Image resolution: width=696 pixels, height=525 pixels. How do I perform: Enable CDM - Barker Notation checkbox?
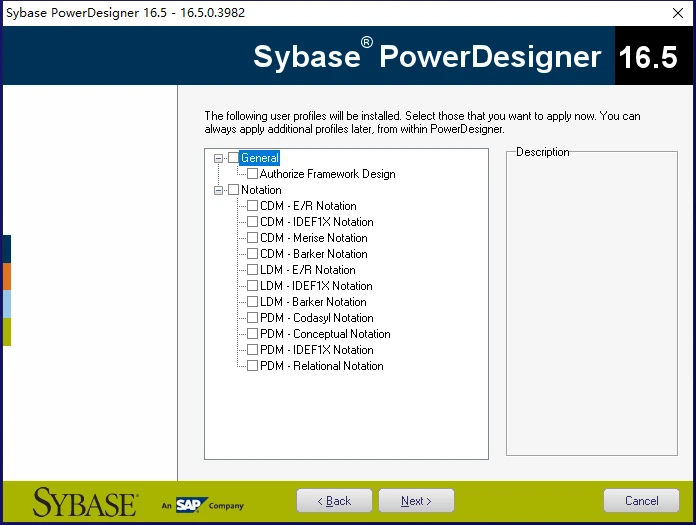pos(253,253)
